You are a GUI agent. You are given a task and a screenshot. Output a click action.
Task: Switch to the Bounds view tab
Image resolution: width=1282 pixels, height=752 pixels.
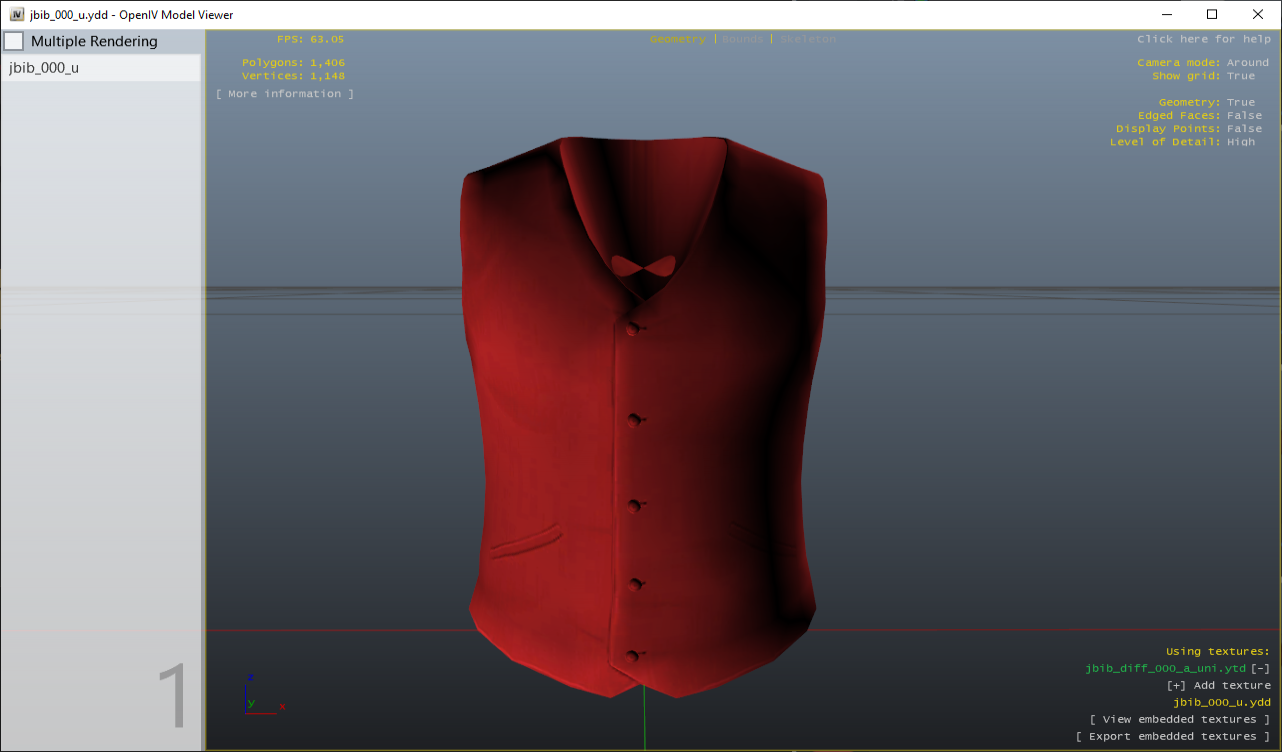742,39
